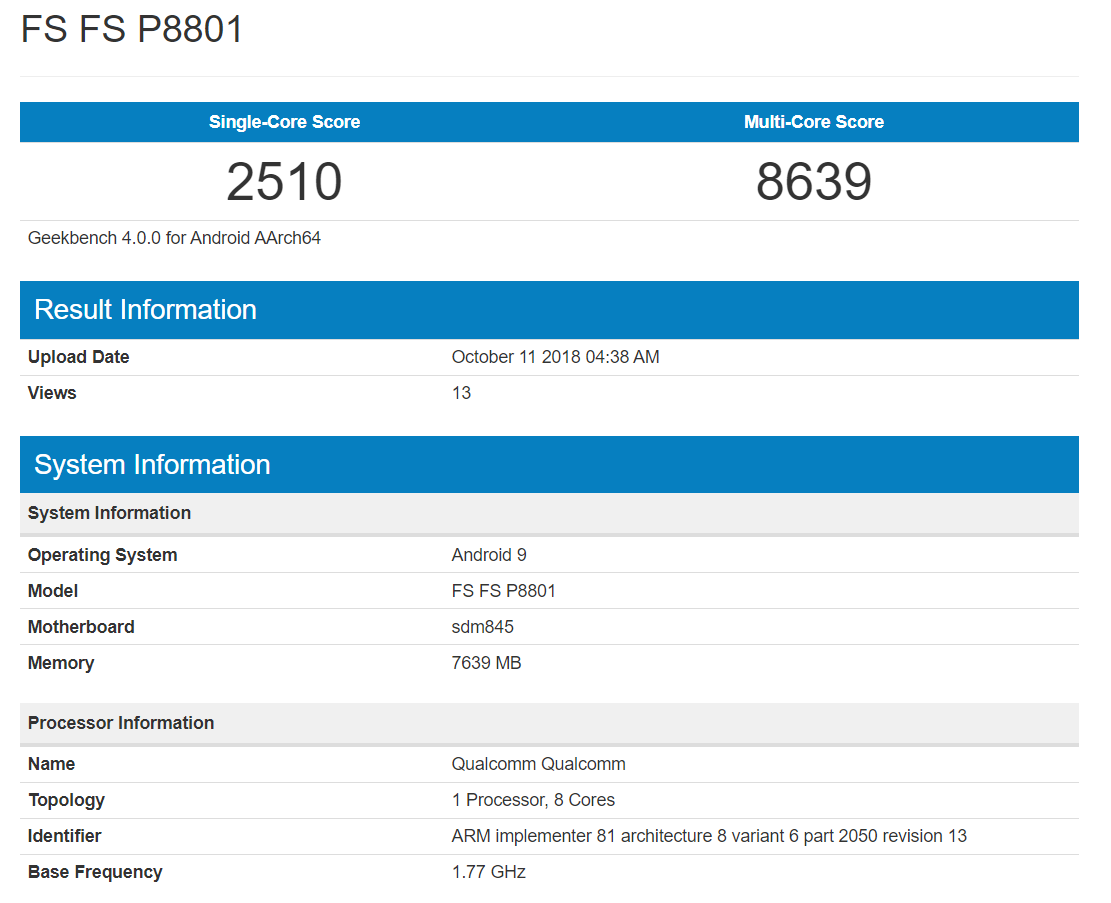Click the blue System Information section header
Image resolution: width=1111 pixels, height=903 pixels.
pyautogui.click(x=152, y=465)
